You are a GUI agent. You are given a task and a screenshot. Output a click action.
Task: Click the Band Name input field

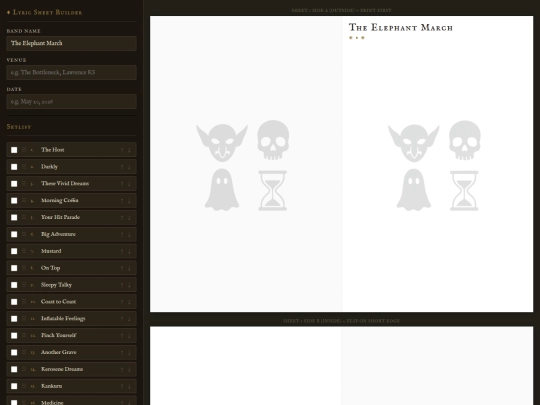click(x=71, y=43)
